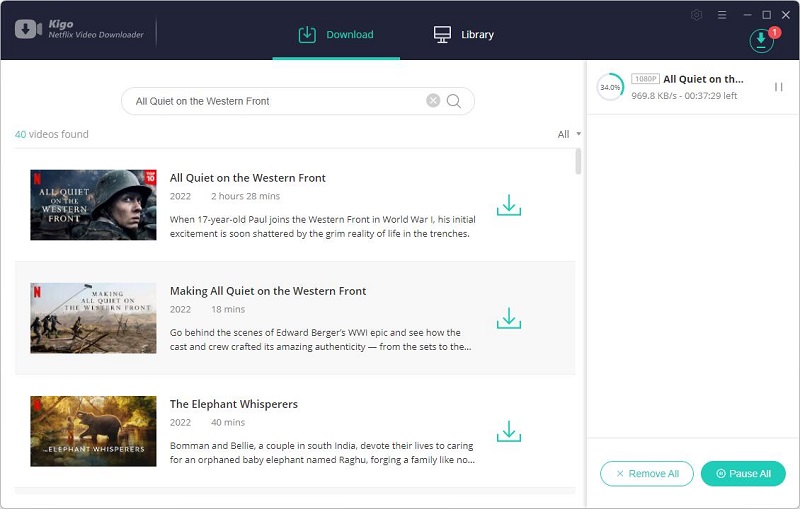Image resolution: width=800 pixels, height=509 pixels.
Task: Click the title All Quiet on the Western Front
Action: tap(247, 178)
